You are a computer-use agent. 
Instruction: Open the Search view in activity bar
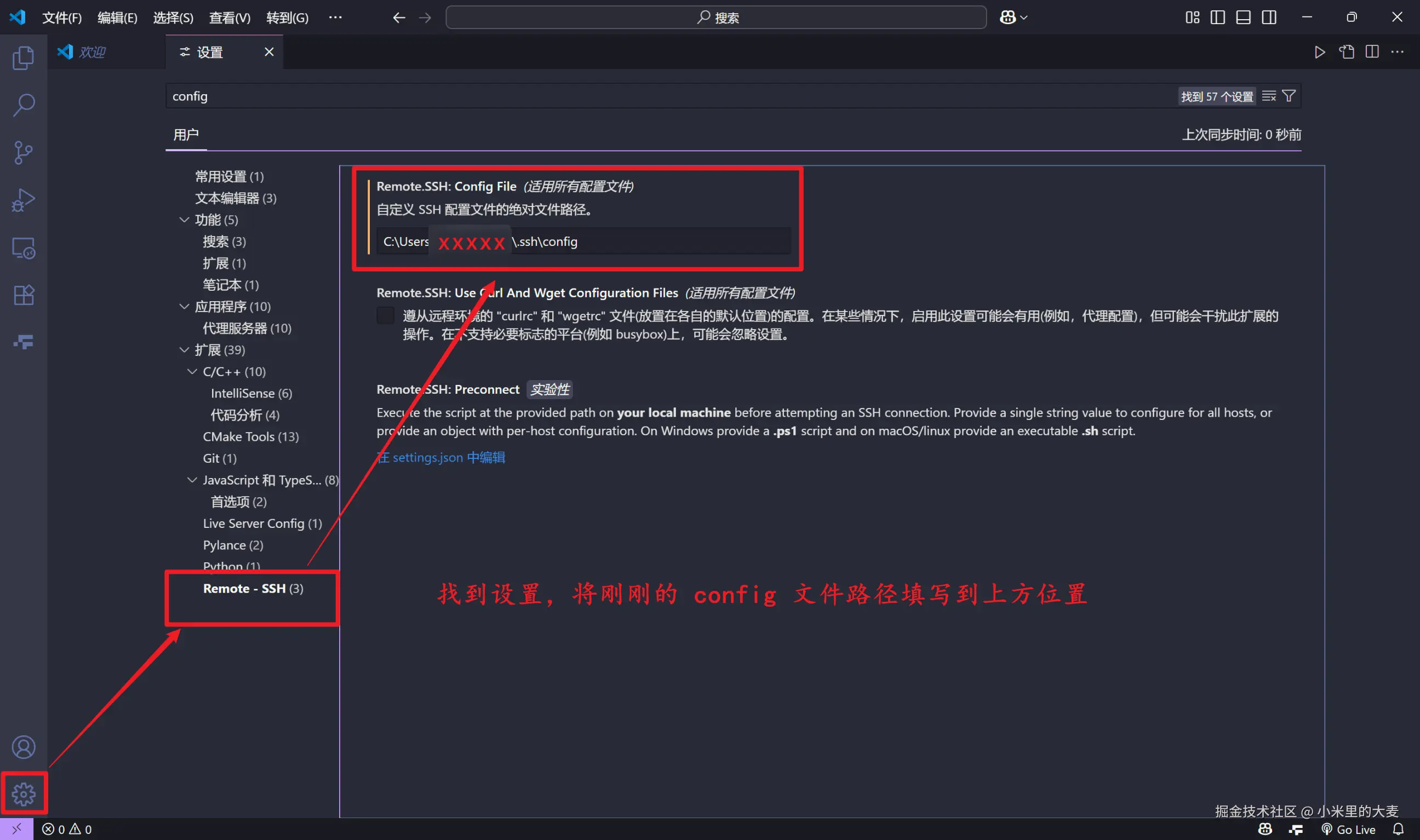point(23,105)
